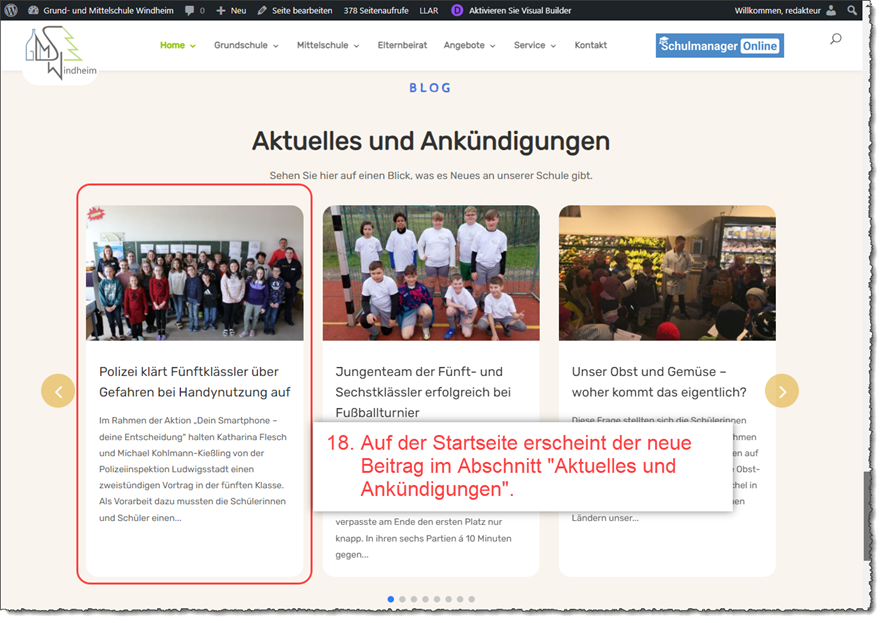
Task: Click Seite bearbeiten in the admin bar
Action: (295, 10)
